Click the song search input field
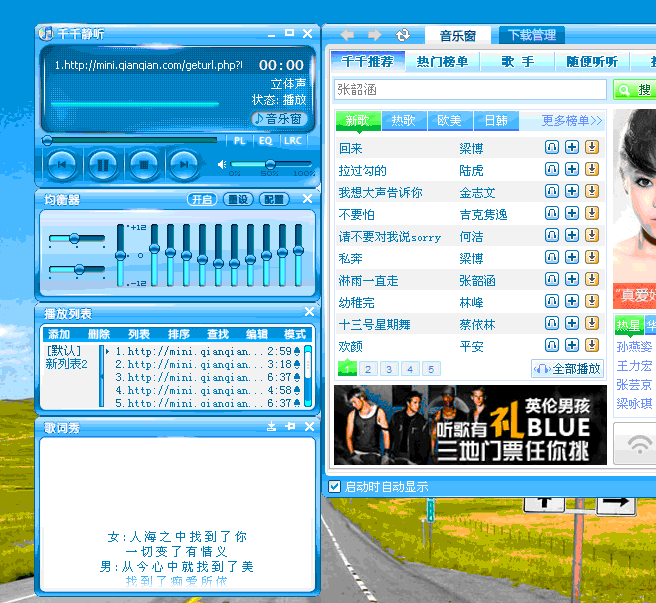The width and height of the screenshot is (656, 603). click(470, 90)
